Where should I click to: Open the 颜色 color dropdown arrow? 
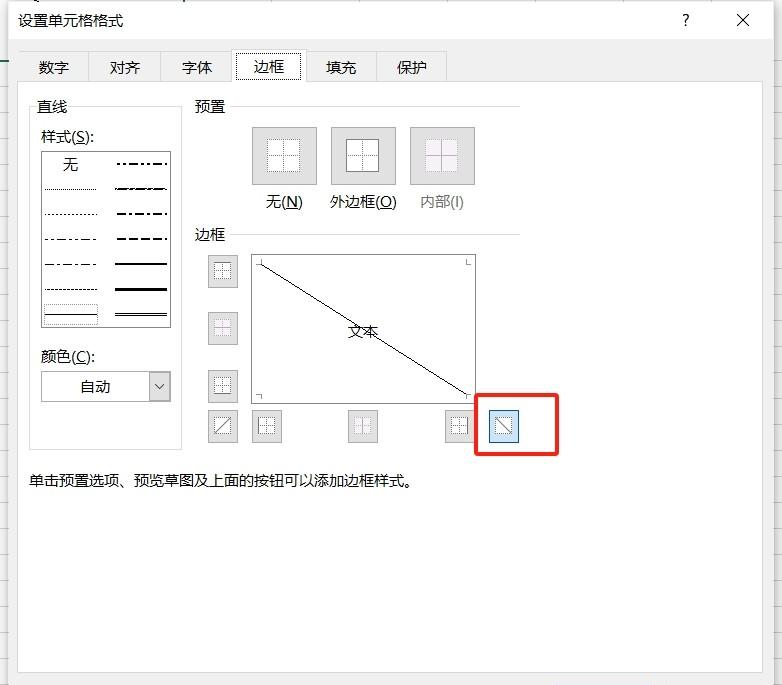pos(160,386)
